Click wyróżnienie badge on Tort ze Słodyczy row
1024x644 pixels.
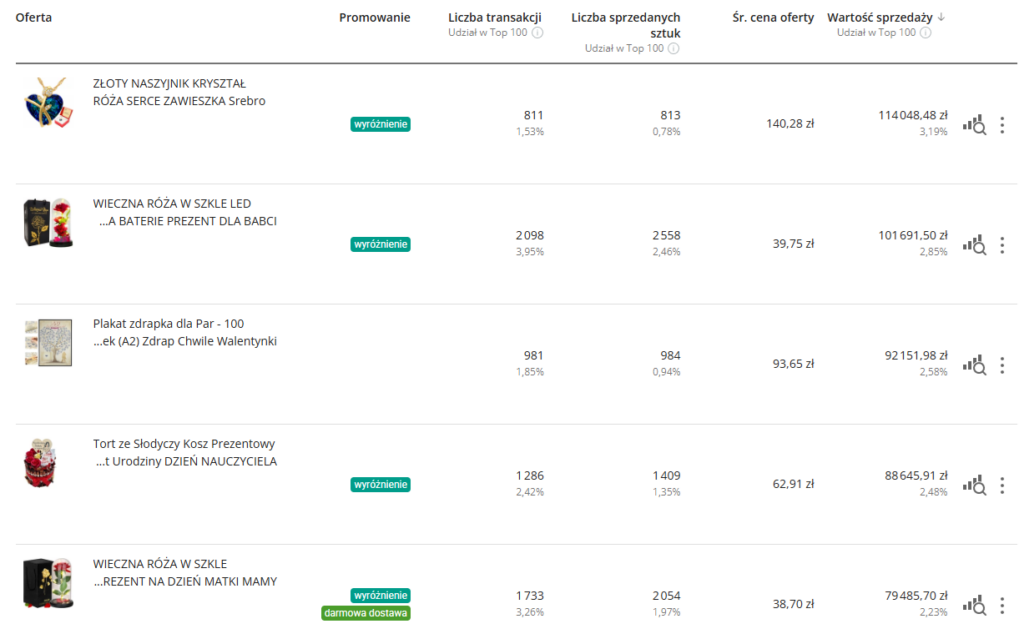(380, 485)
